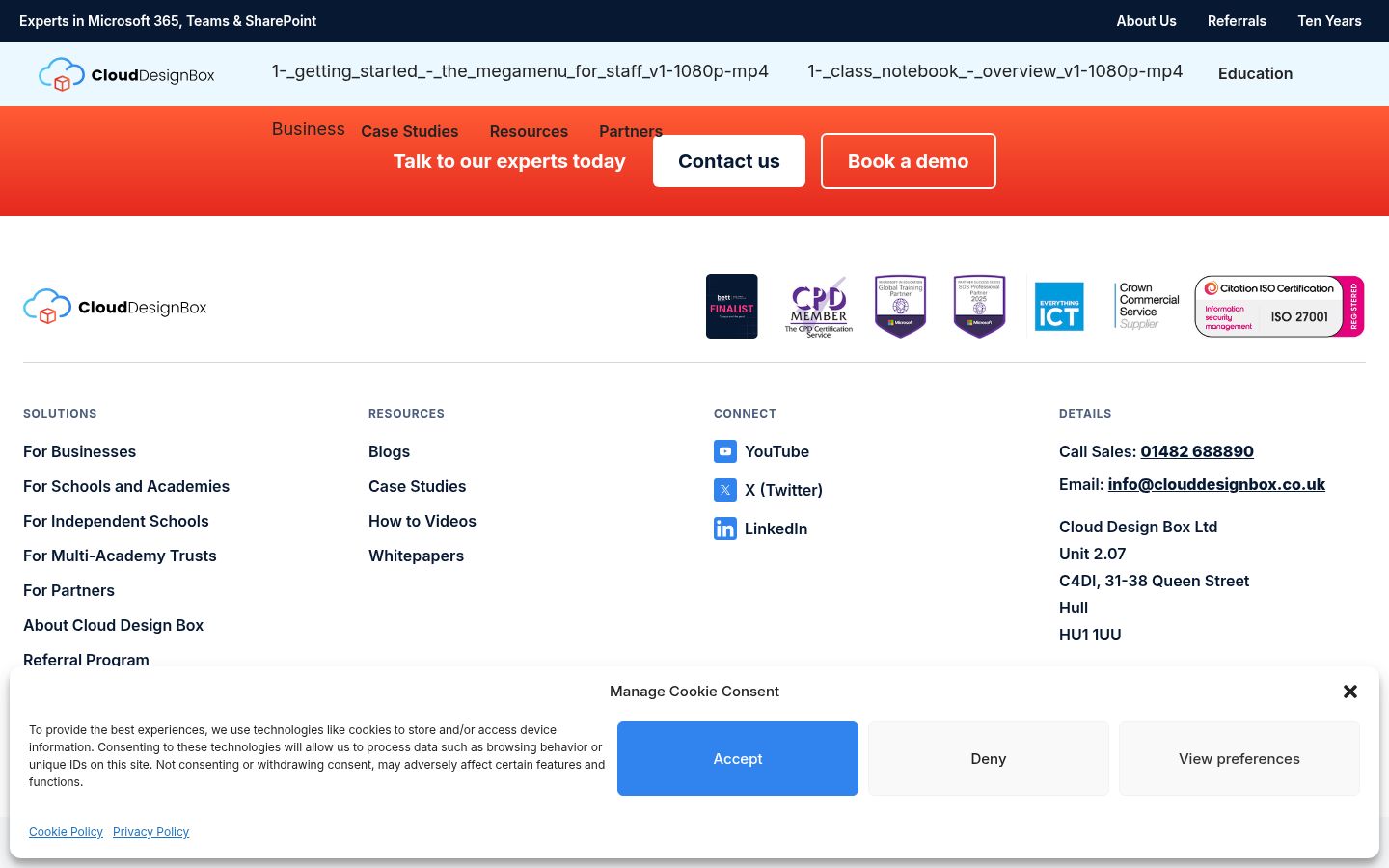Screen dimensions: 1389x868
Task: Open the Whitepapers resource link
Action: click(416, 556)
